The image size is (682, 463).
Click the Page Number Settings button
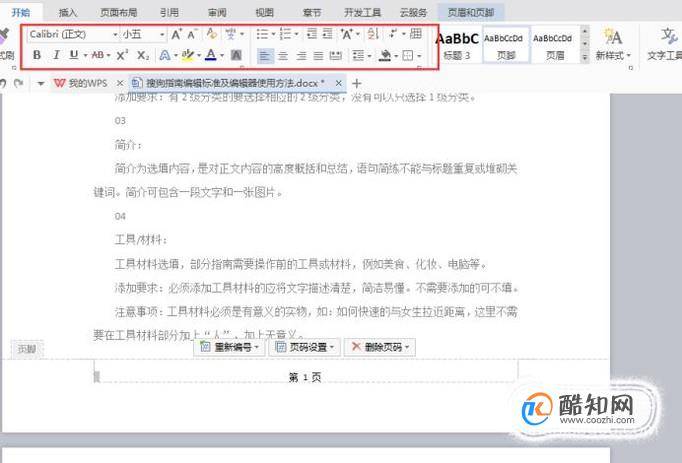pyautogui.click(x=305, y=347)
